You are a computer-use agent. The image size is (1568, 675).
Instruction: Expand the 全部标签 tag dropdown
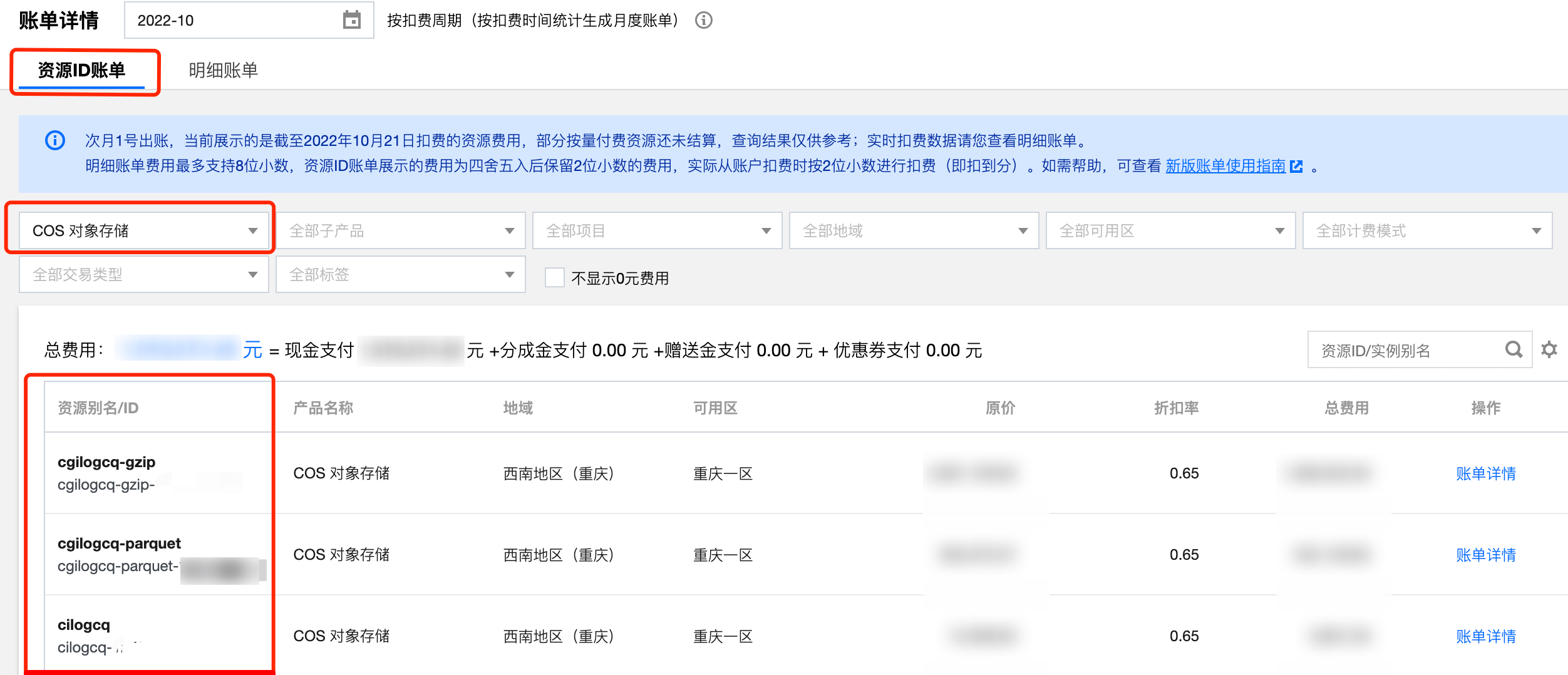tap(401, 274)
